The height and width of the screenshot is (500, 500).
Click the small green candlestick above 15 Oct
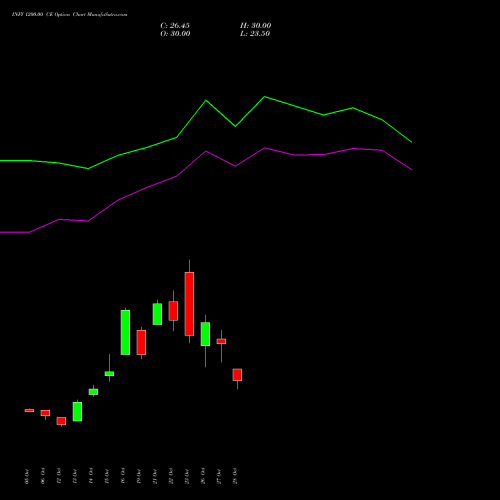(x=109, y=374)
